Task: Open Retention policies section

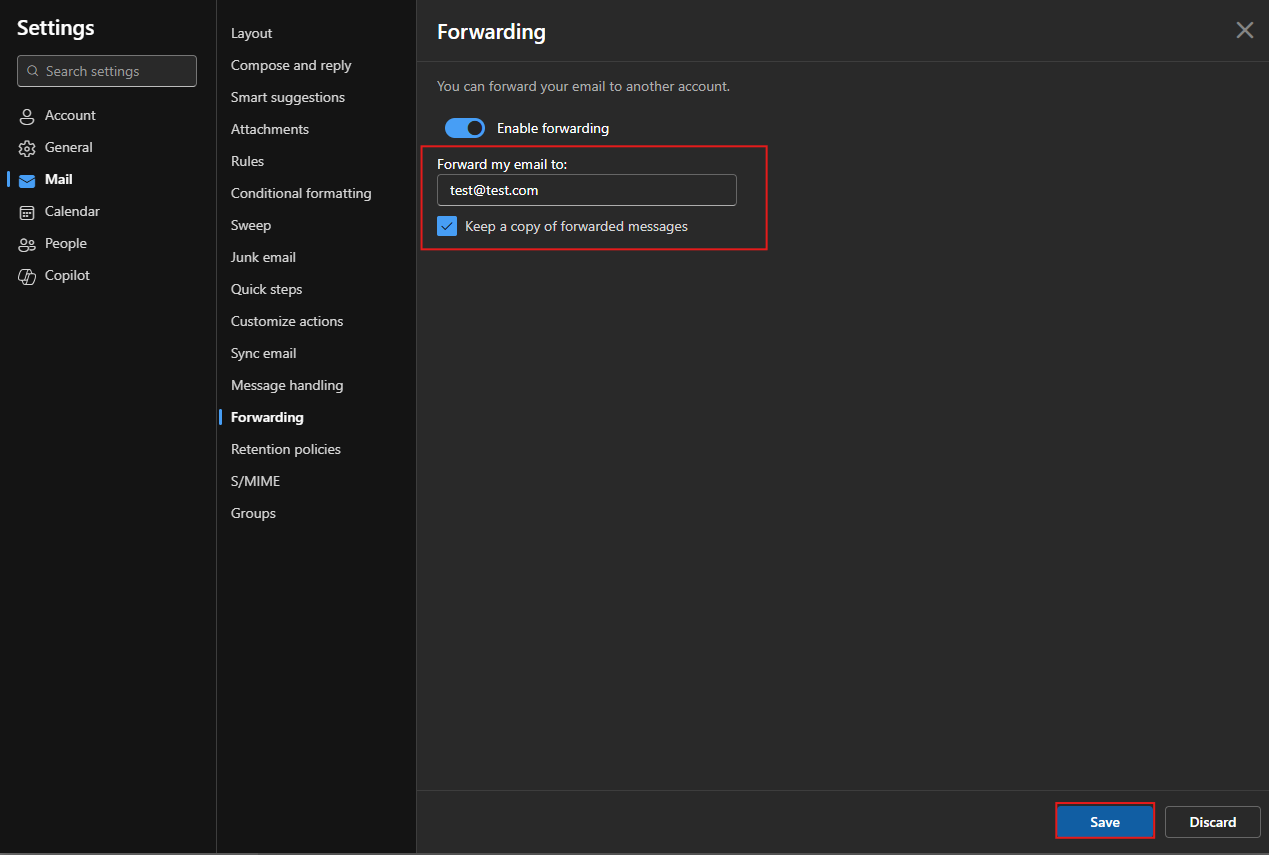Action: [x=286, y=449]
